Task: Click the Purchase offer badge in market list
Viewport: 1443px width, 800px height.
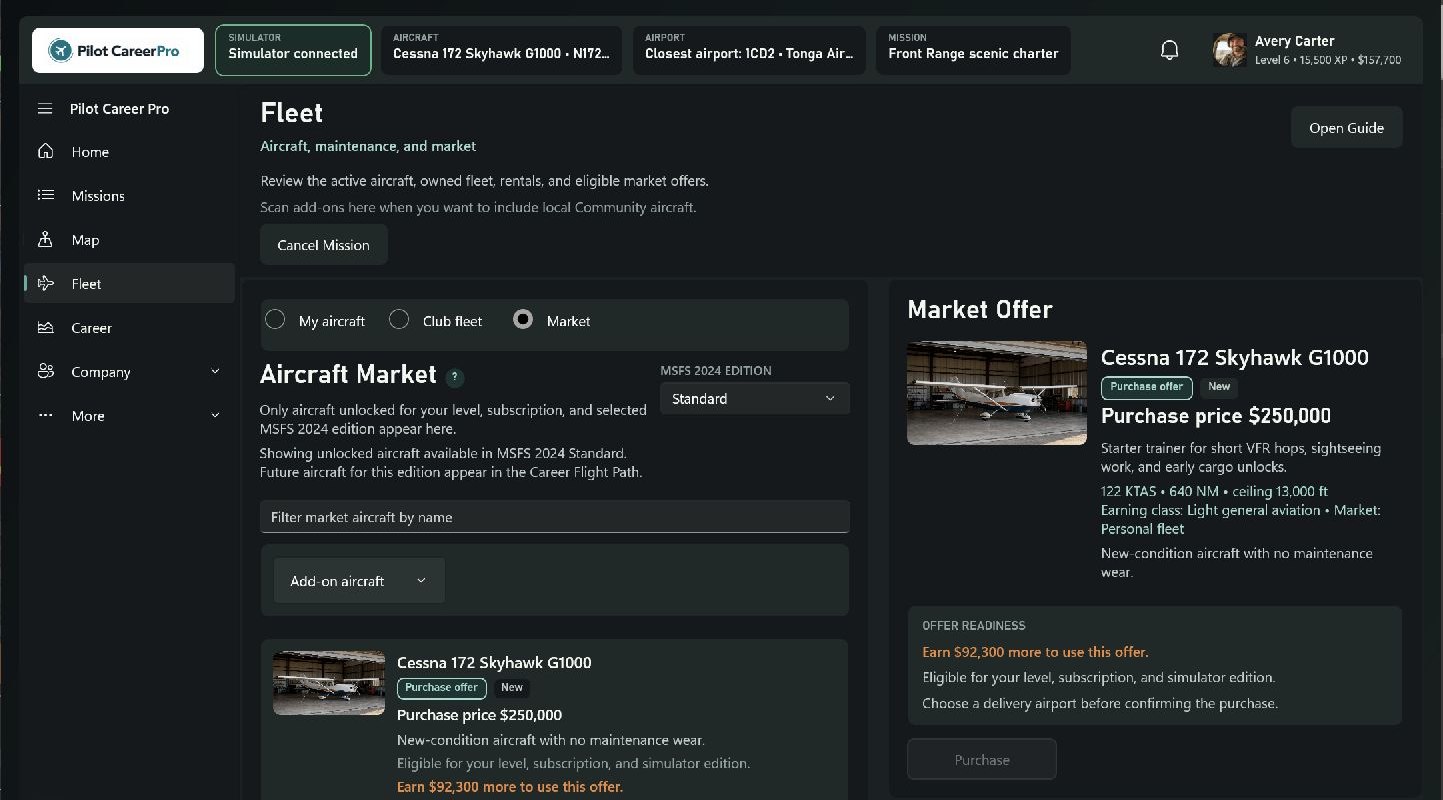Action: (442, 688)
